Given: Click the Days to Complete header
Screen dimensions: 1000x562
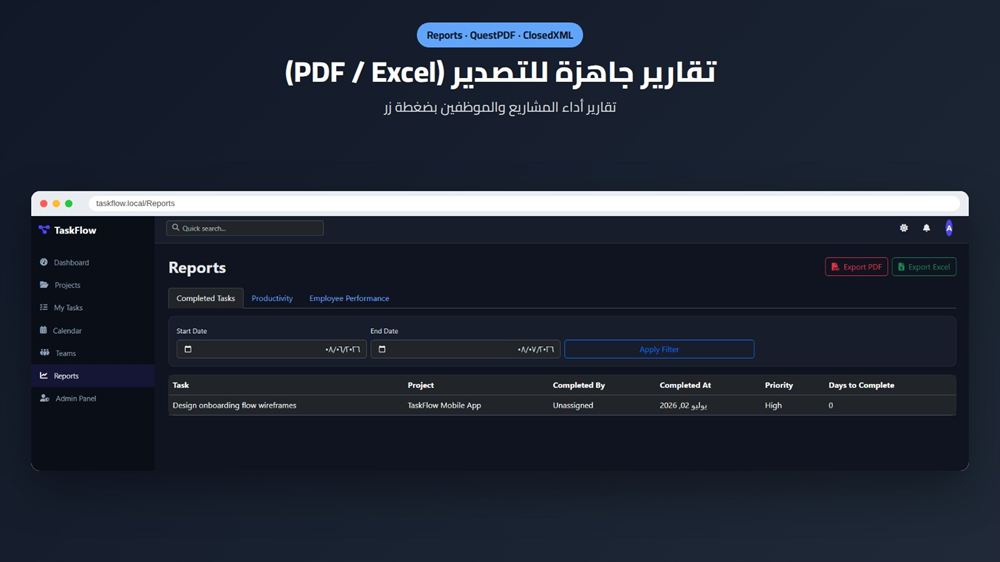Looking at the screenshot, I should 861,385.
